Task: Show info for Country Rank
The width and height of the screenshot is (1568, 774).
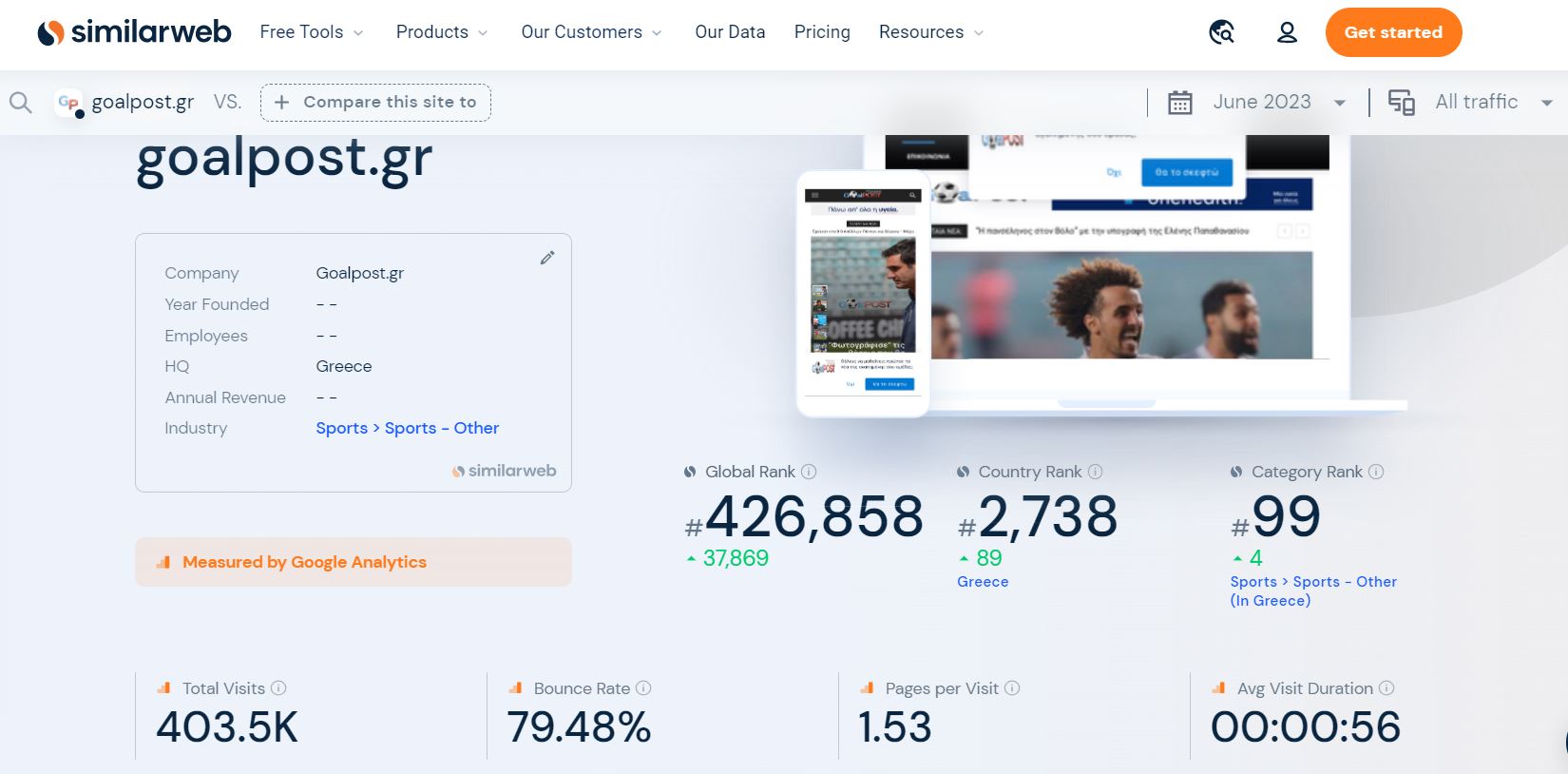Action: 1095,472
